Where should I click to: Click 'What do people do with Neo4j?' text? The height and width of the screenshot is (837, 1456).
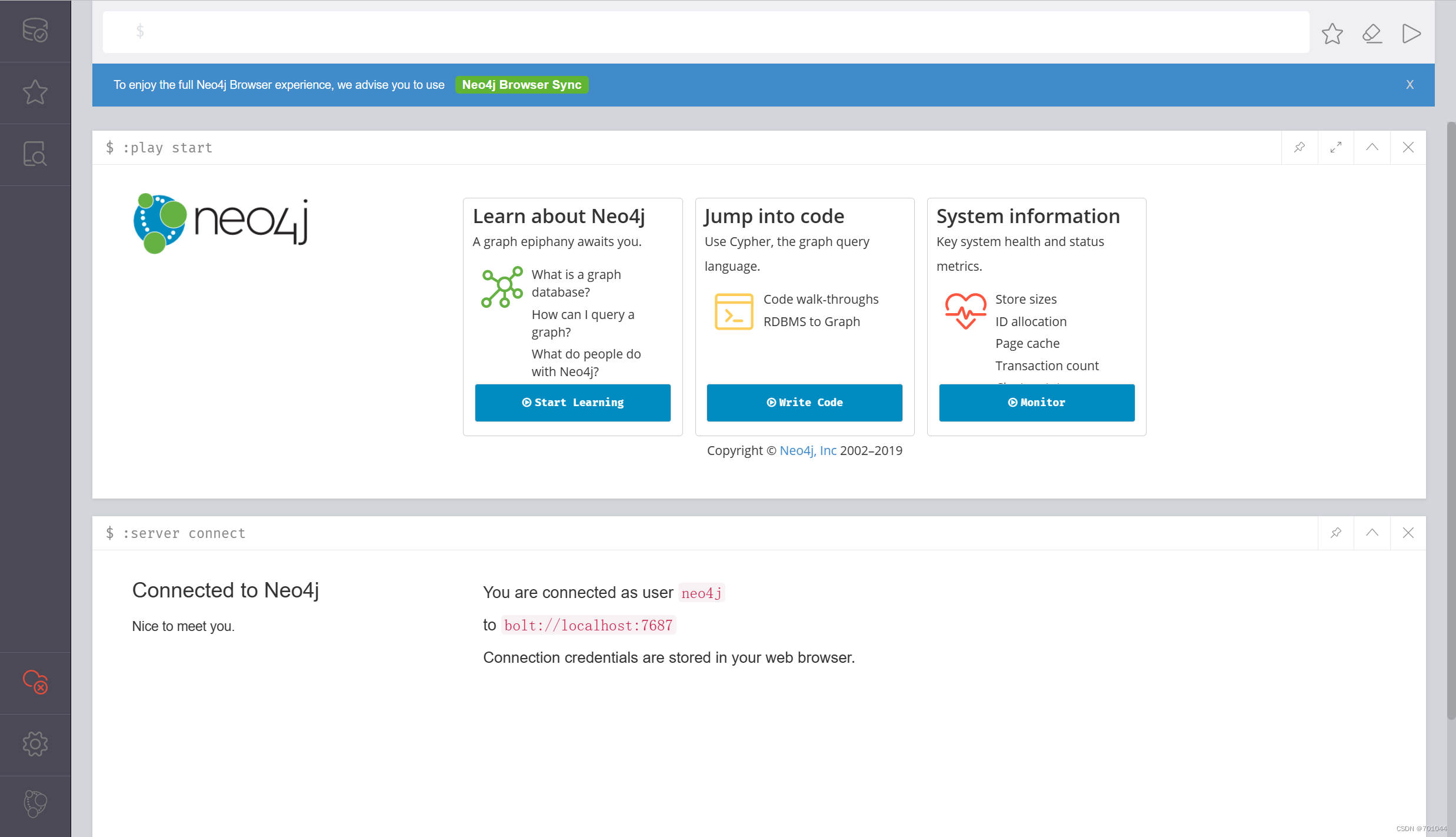tap(587, 363)
